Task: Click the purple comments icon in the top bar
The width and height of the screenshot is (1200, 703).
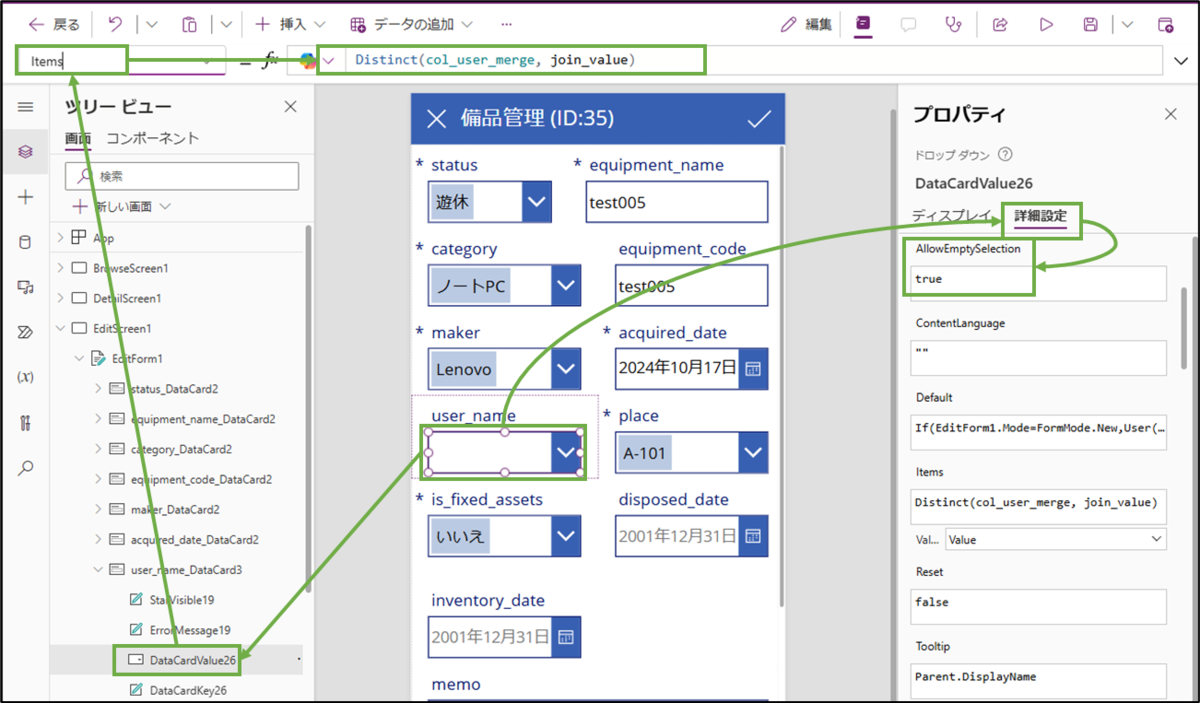Action: (863, 24)
